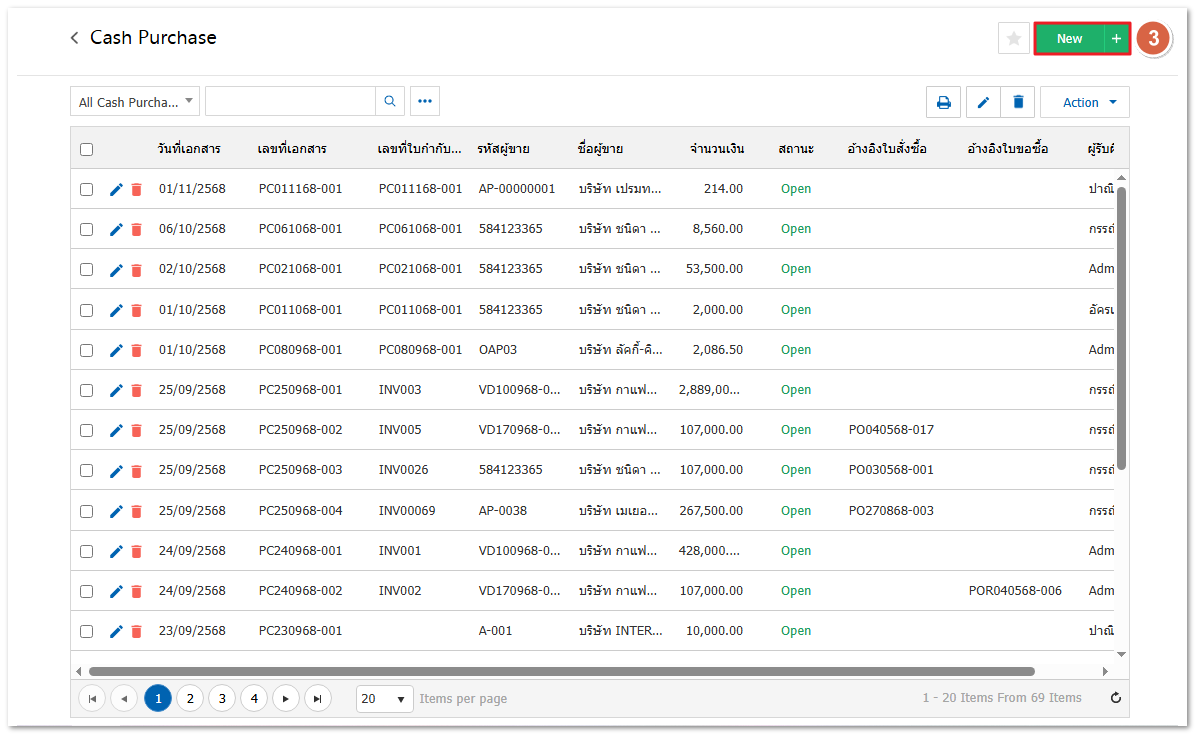This screenshot has height=734, width=1195.
Task: Edit document PC011168-001 with pencil icon
Action: click(x=116, y=189)
